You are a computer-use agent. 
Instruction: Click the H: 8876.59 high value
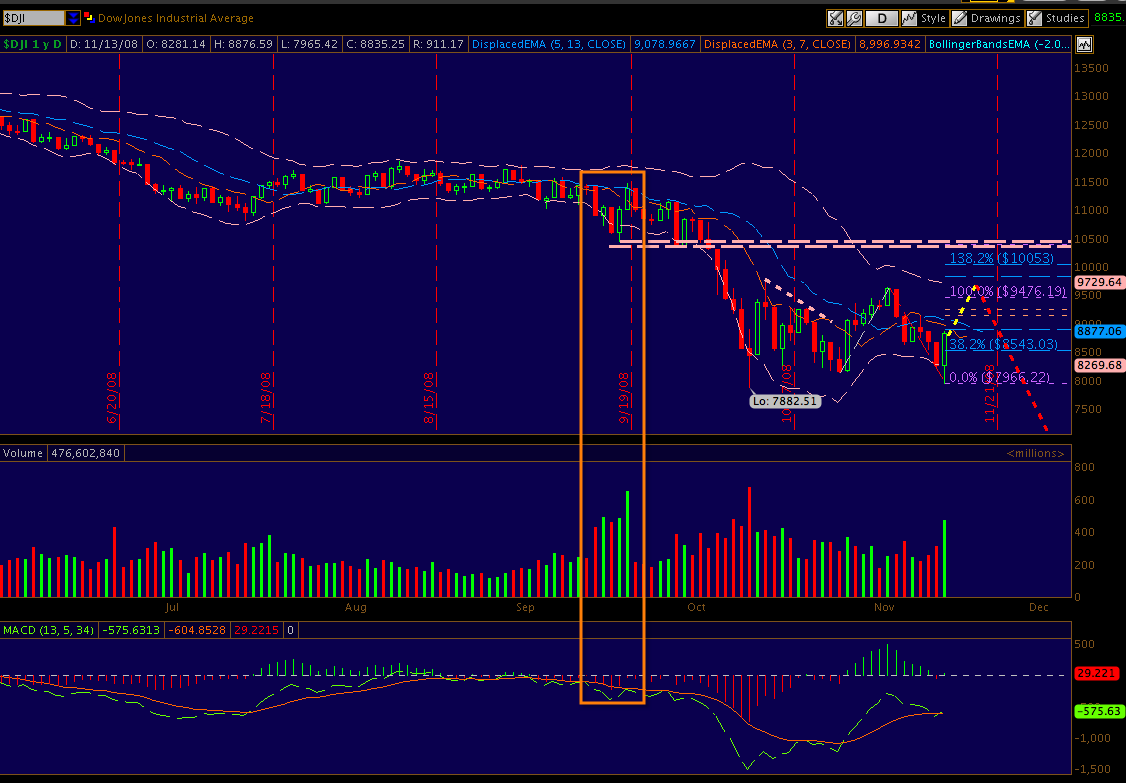243,44
